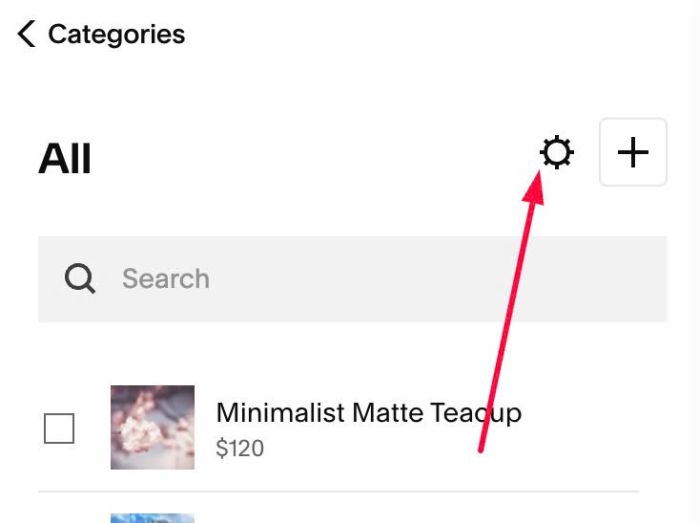Viewport: 700px width, 523px height.
Task: Open category settings via the gear icon
Action: click(557, 152)
